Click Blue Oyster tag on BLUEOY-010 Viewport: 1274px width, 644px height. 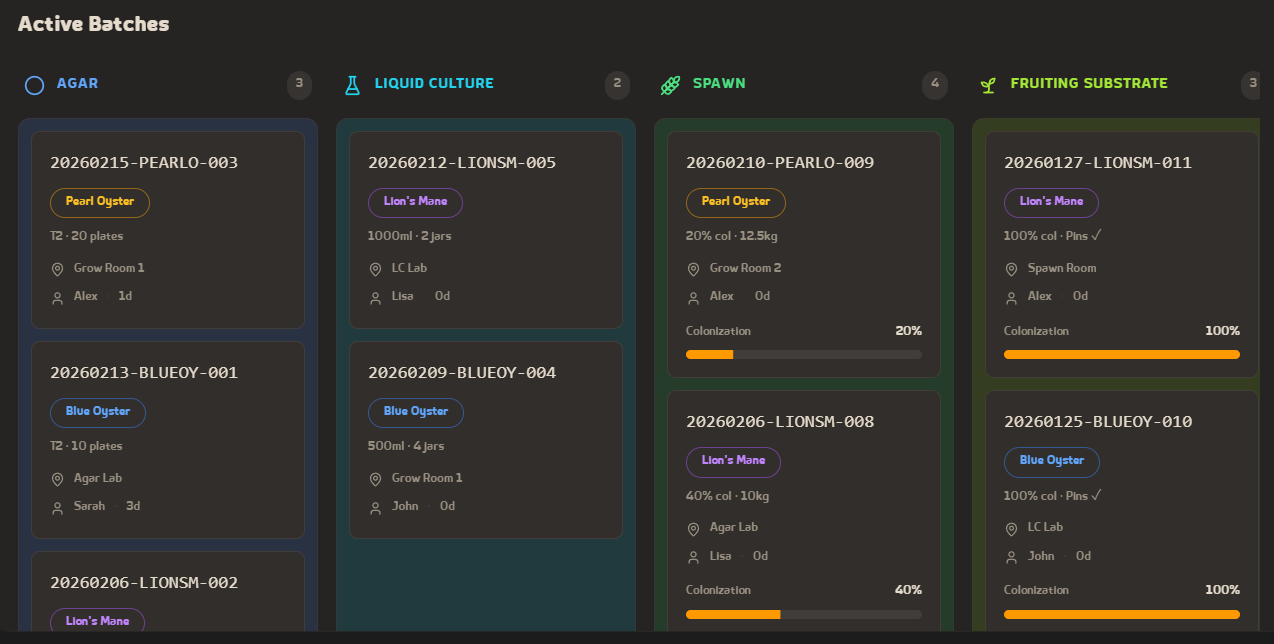click(x=1052, y=462)
